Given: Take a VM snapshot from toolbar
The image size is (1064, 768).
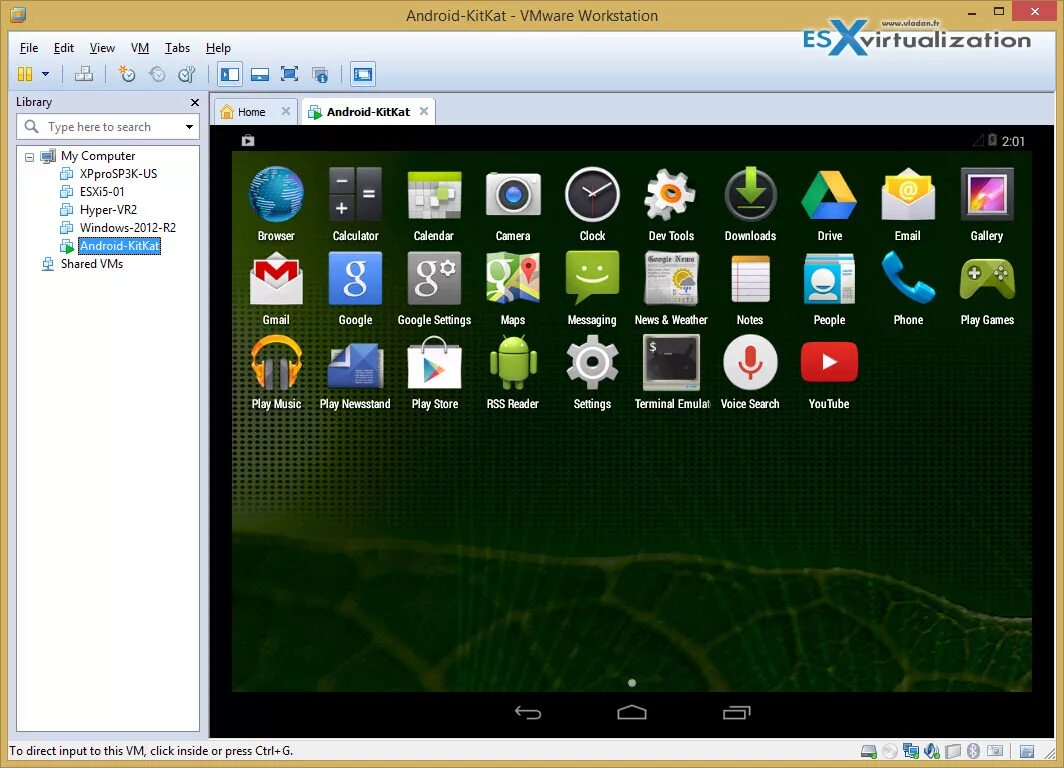Looking at the screenshot, I should [x=126, y=74].
